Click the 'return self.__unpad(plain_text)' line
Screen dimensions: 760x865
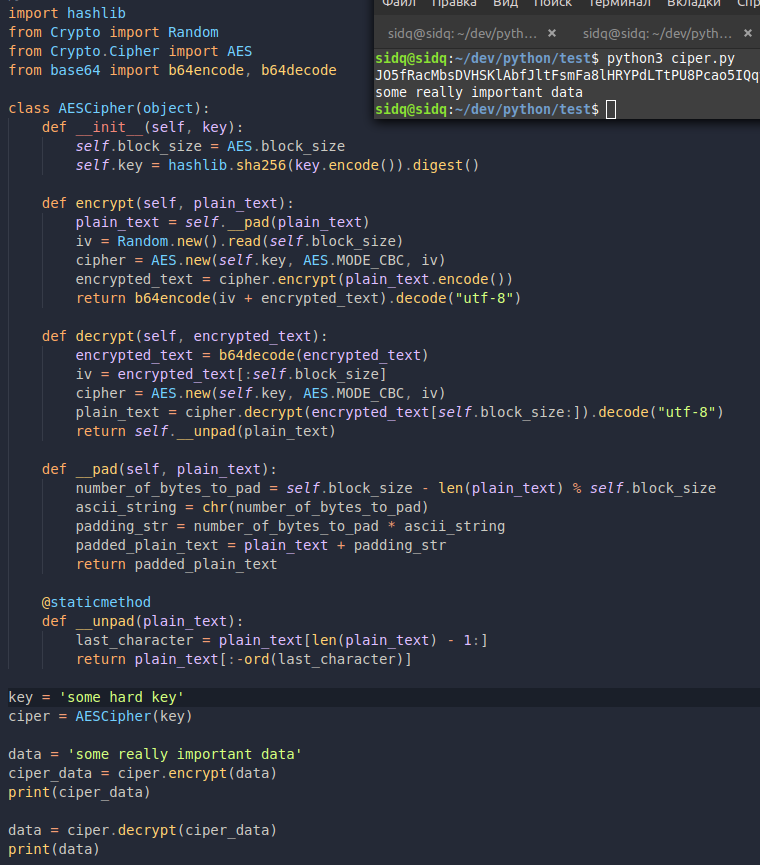(206, 431)
